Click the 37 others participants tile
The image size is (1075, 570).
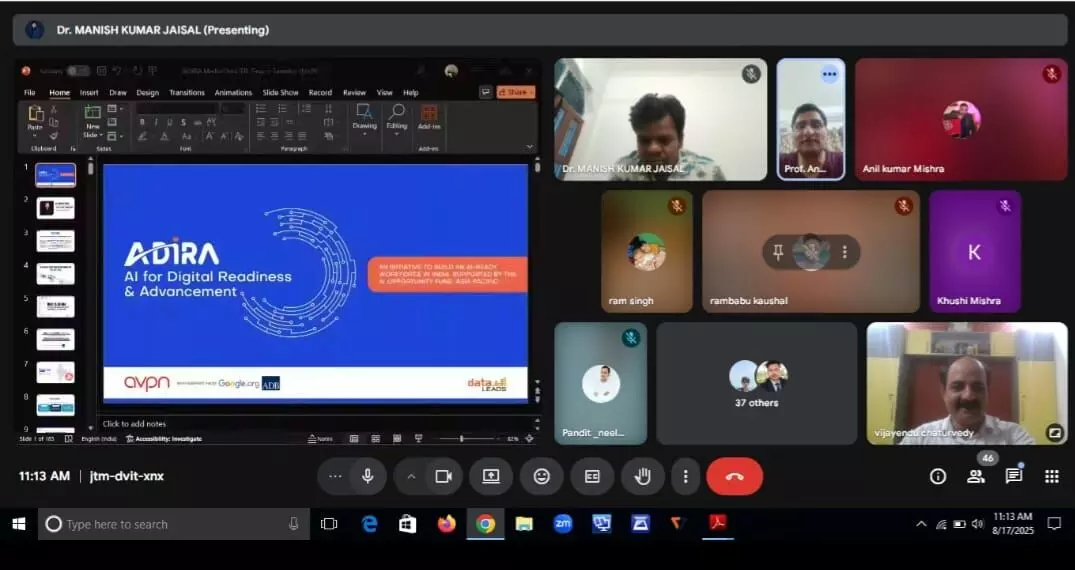click(x=757, y=383)
